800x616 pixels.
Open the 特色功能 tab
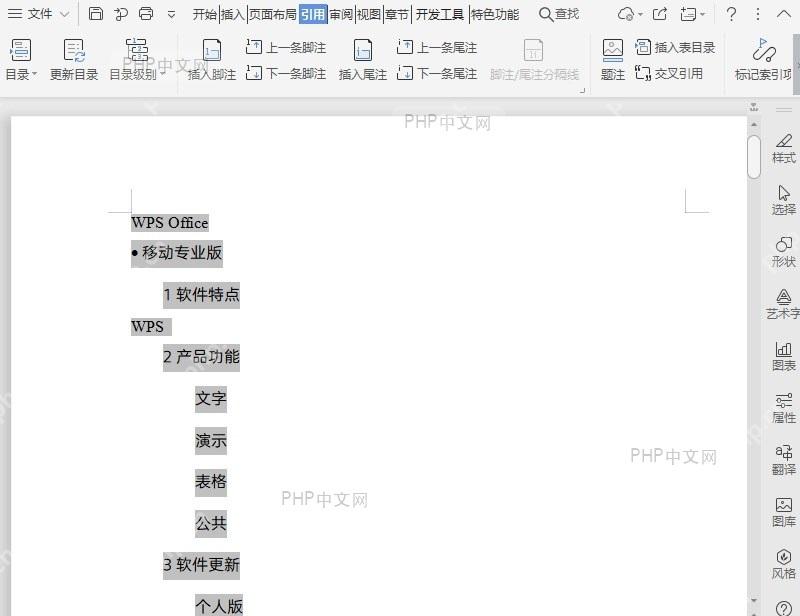click(x=494, y=14)
